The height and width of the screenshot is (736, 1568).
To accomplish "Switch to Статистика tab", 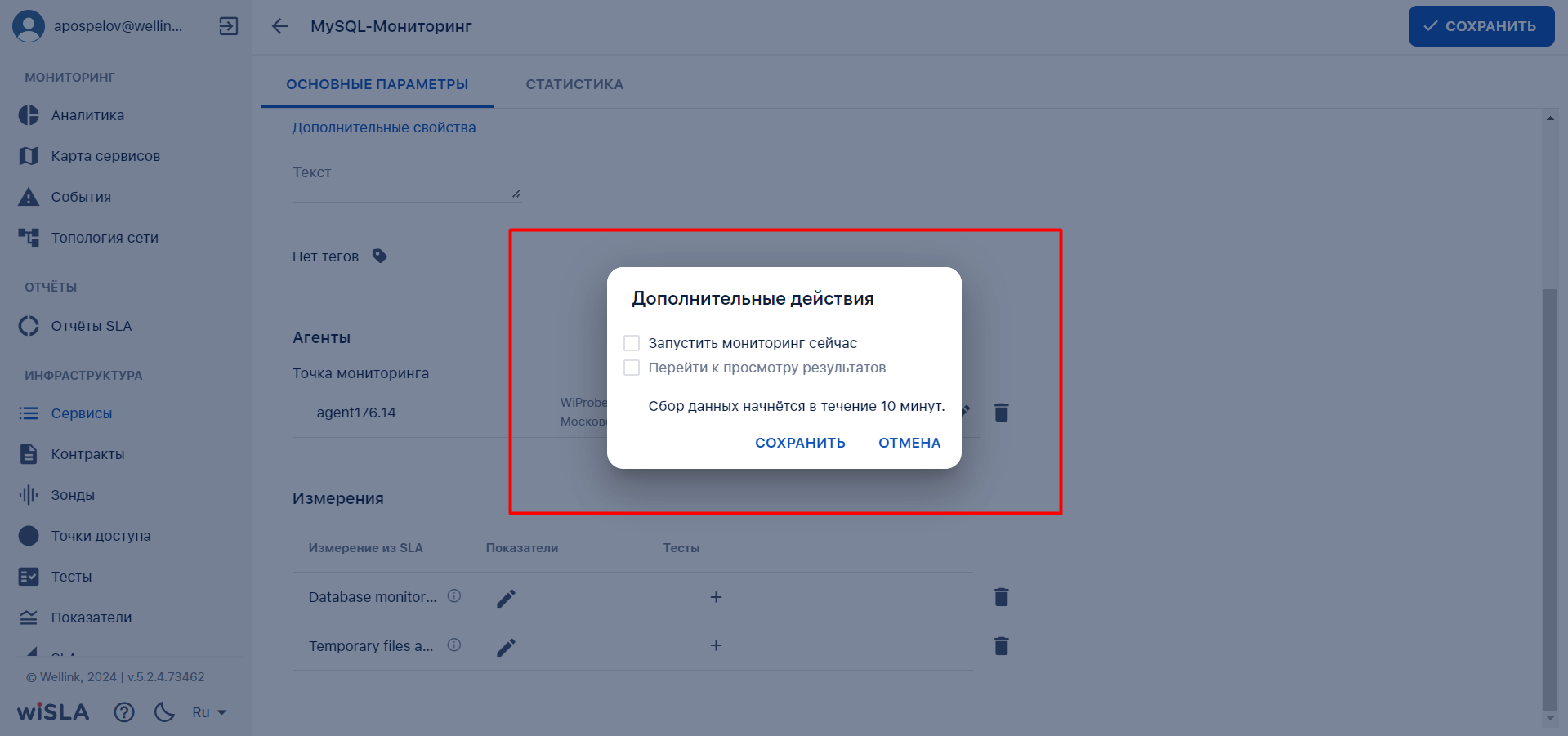I will coord(574,84).
